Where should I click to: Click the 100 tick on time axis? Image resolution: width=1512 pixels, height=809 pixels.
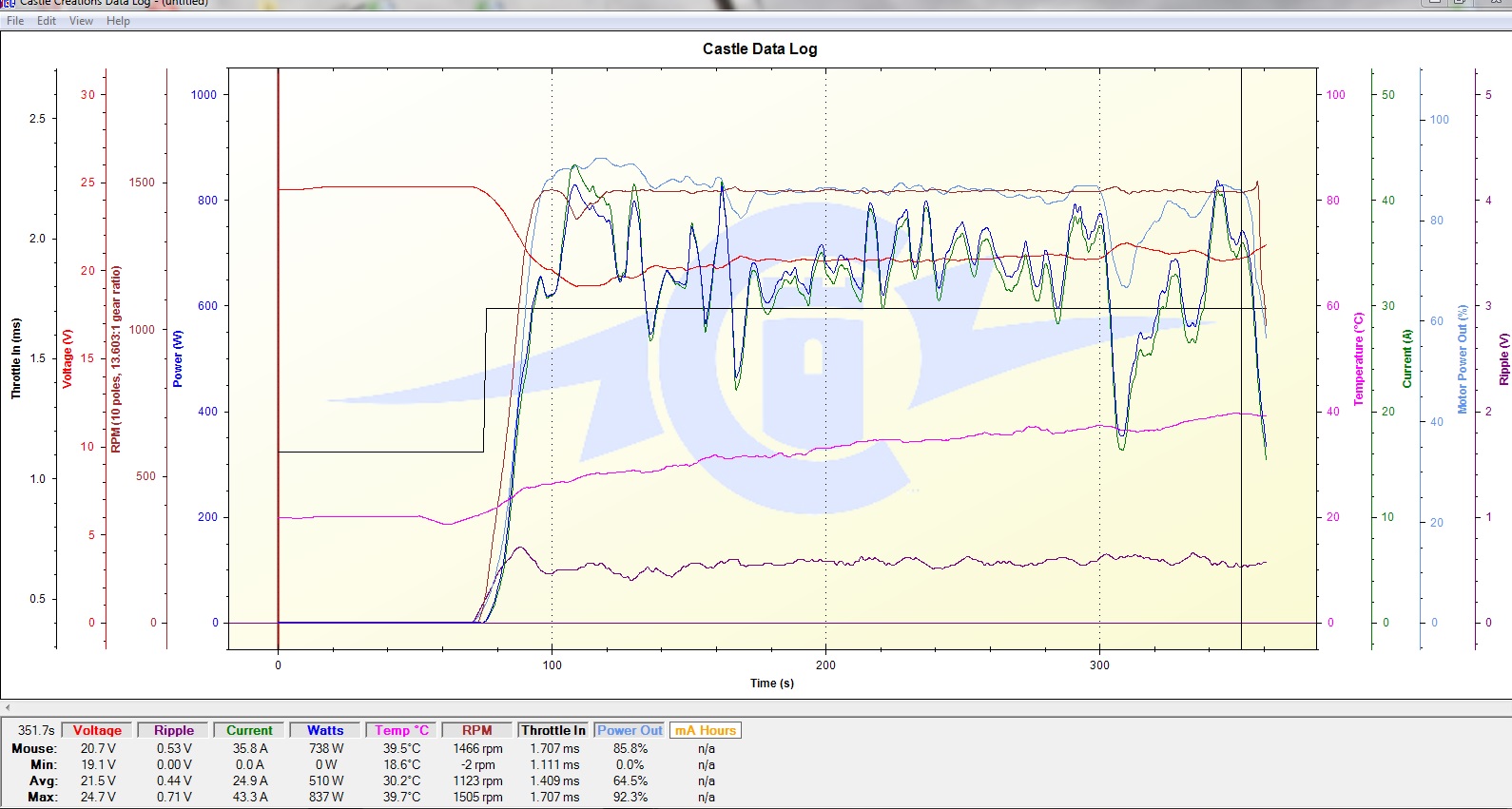point(552,665)
